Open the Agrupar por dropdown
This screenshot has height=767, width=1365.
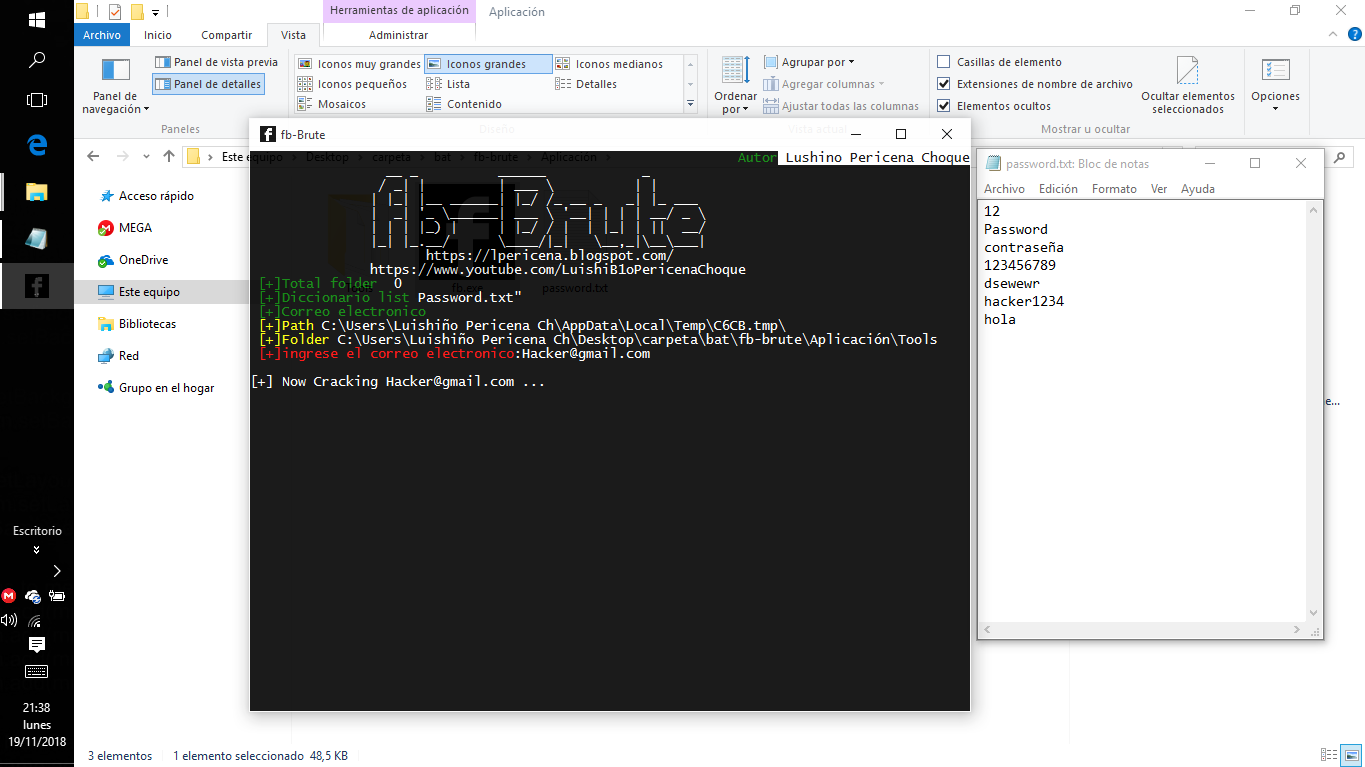click(809, 62)
